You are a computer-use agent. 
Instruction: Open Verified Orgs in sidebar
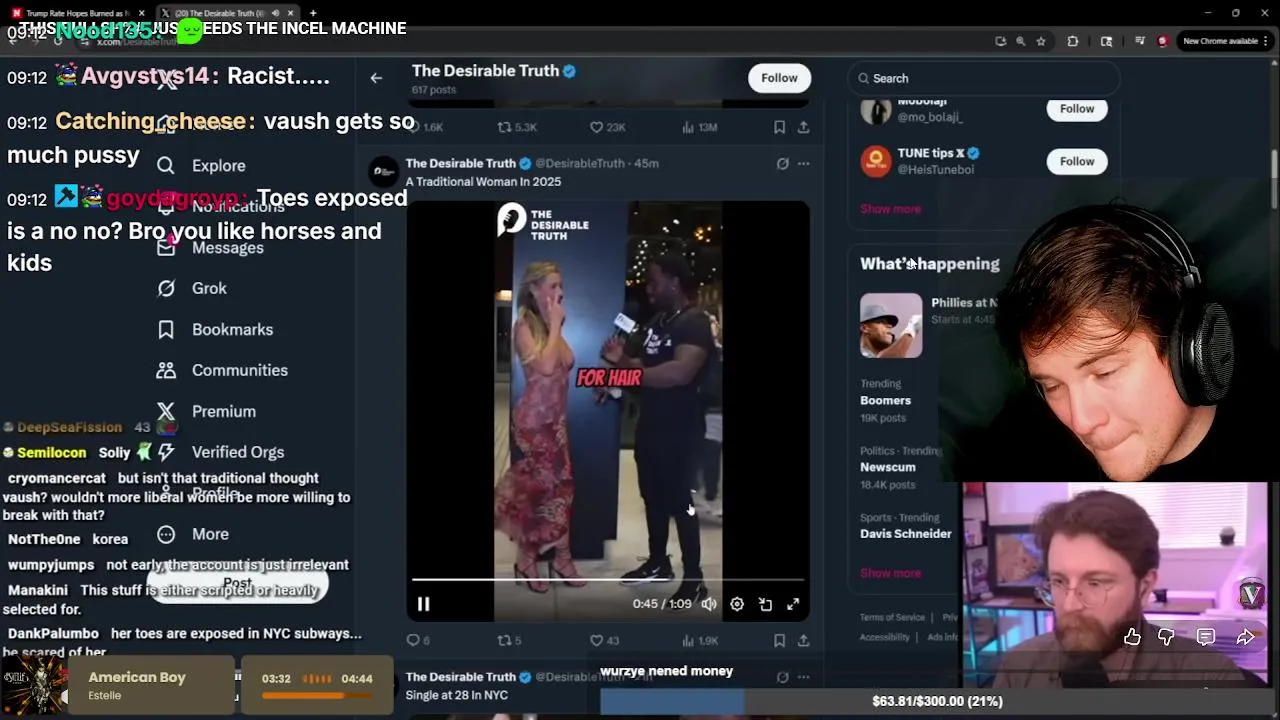[220, 452]
